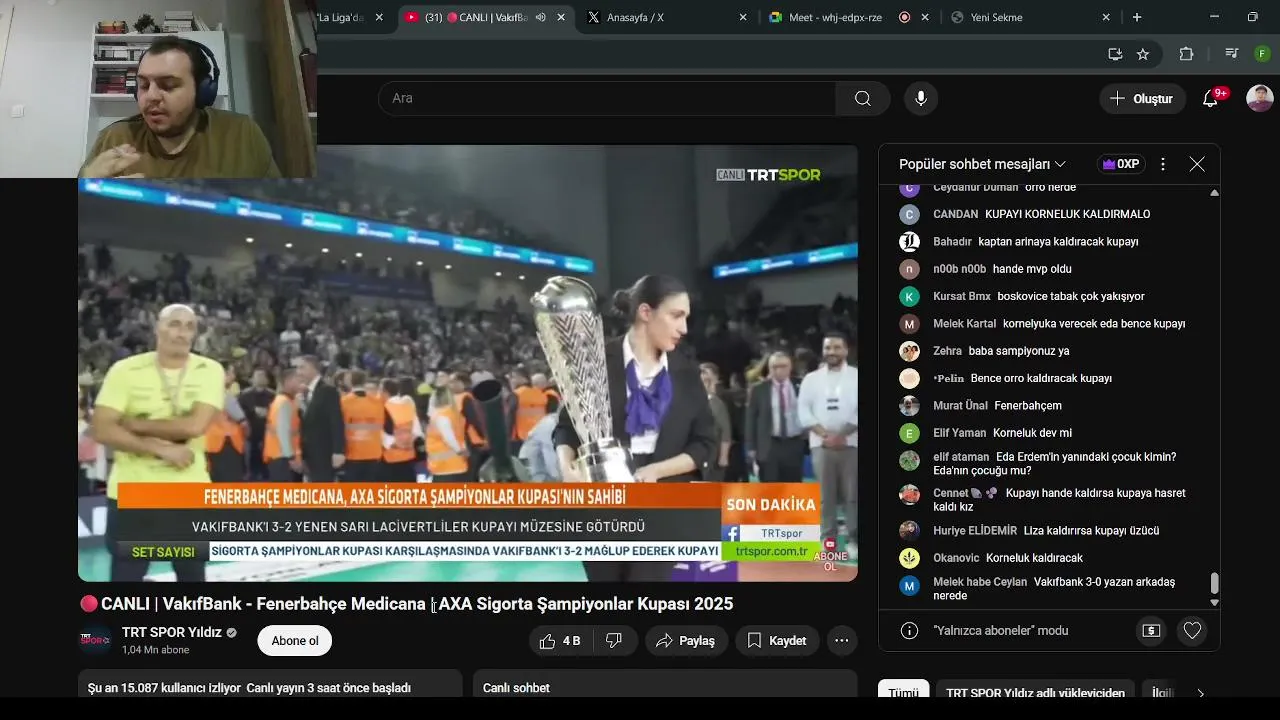Open the 0XP crown badge
Viewport: 1280px width, 720px height.
[1121, 164]
